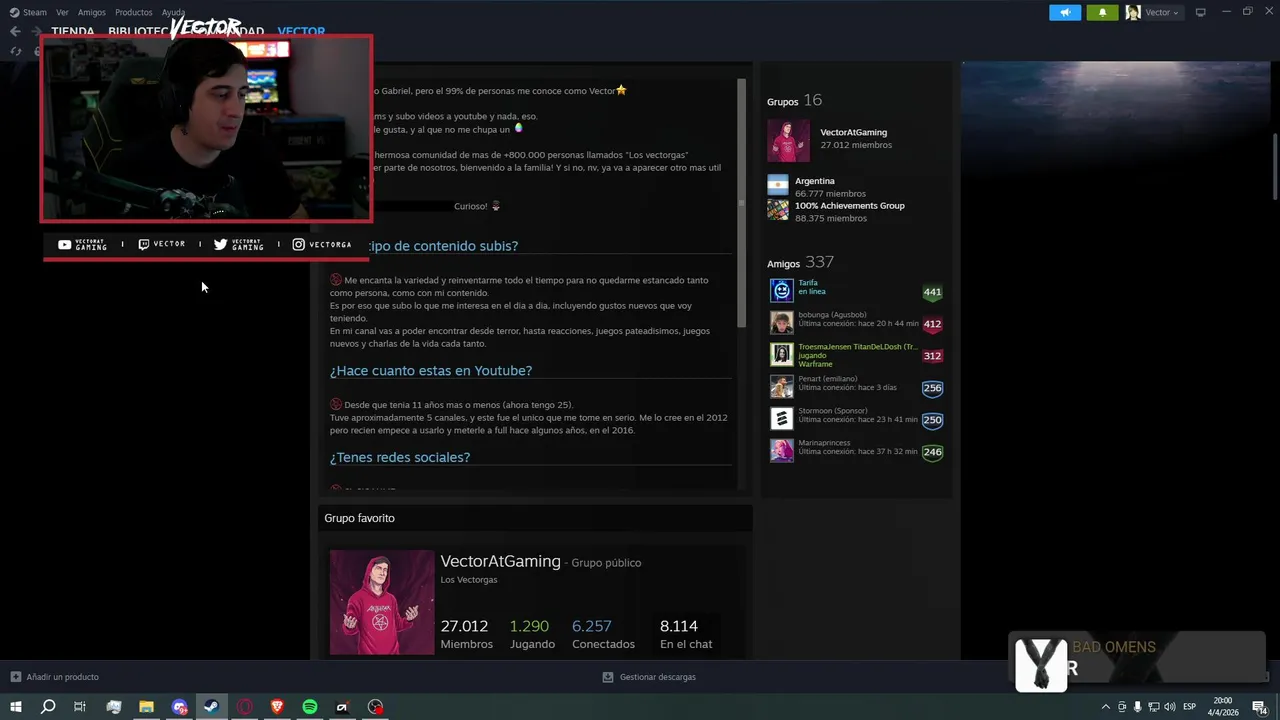Open Spotify from the taskbar
1280x720 pixels.
310,707
